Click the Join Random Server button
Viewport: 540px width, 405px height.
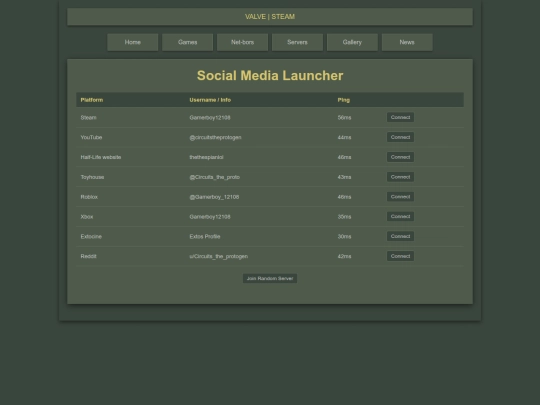(270, 278)
